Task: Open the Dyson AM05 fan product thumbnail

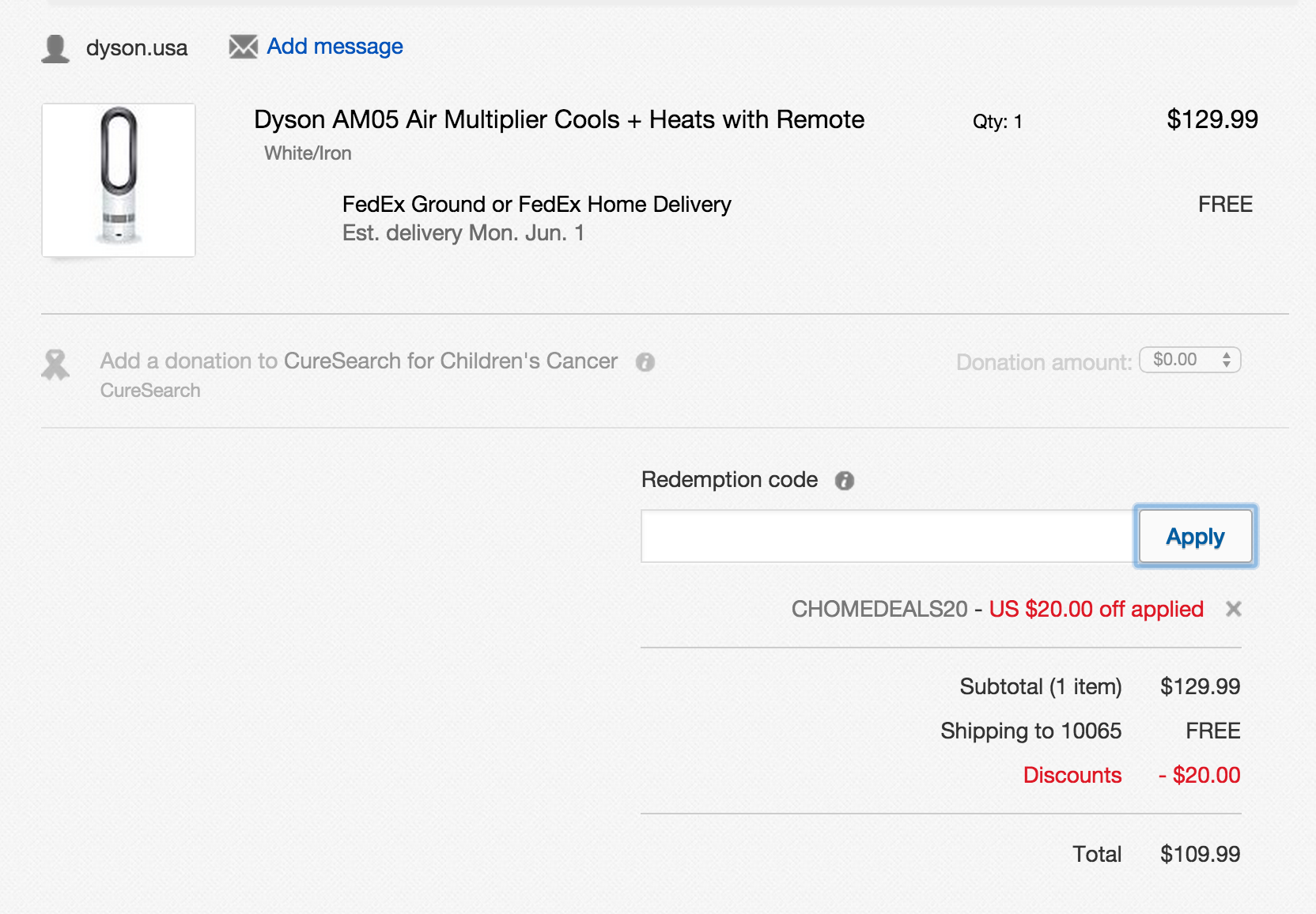Action: (119, 180)
